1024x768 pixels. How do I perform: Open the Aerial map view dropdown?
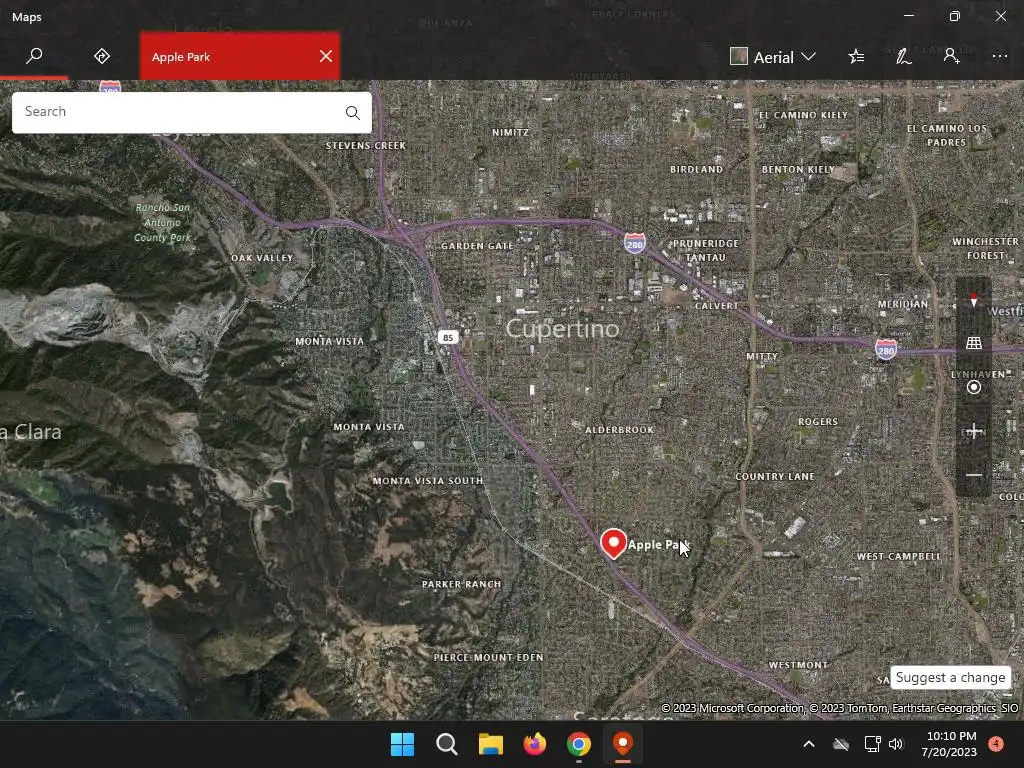(x=773, y=57)
